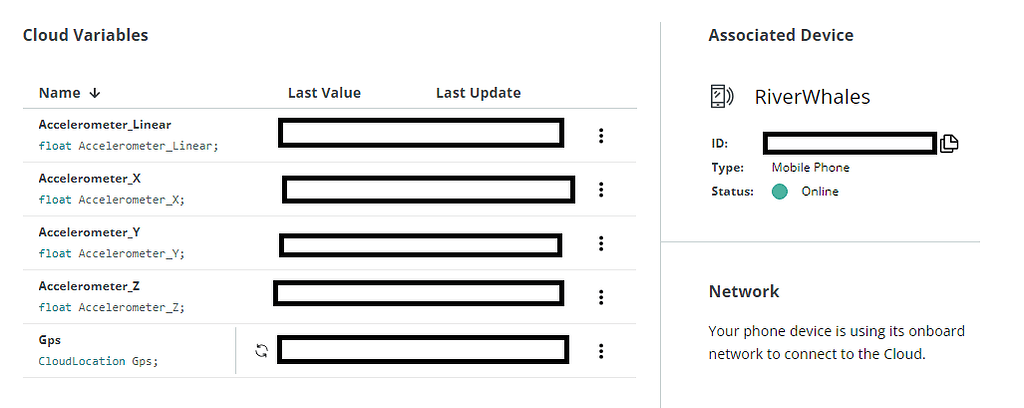1024x408 pixels.
Task: Click the Last Value column header
Action: 324,93
